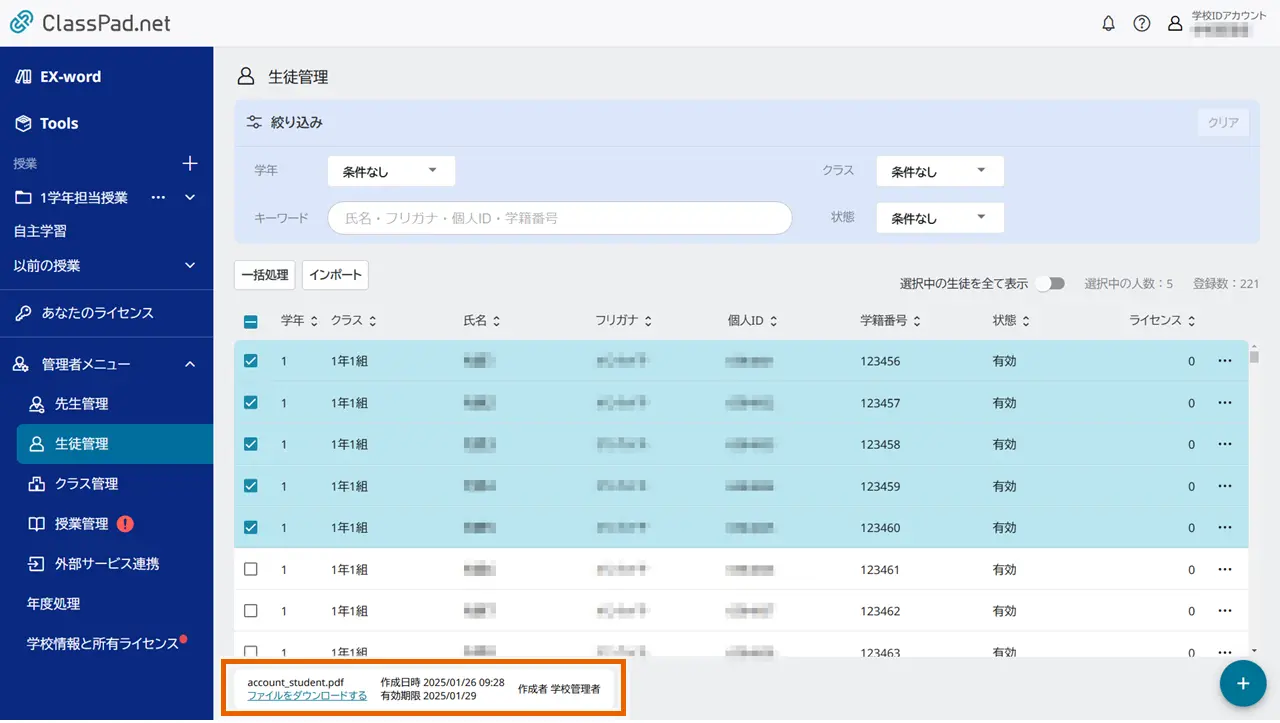Click the 一括処理 button
The height and width of the screenshot is (723, 1280).
pos(265,275)
